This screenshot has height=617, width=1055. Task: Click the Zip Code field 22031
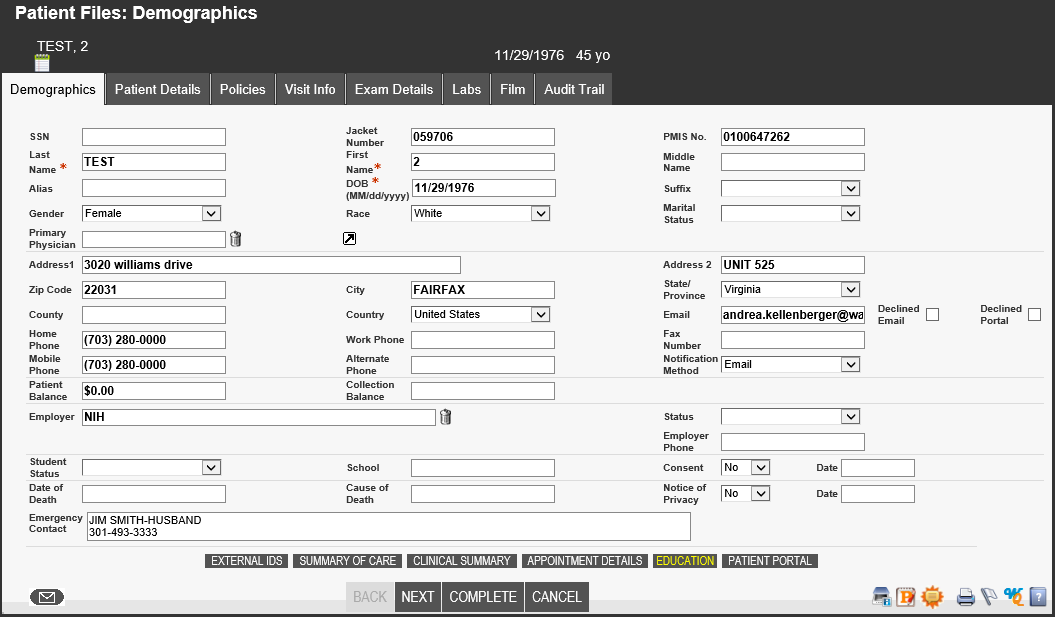point(154,289)
